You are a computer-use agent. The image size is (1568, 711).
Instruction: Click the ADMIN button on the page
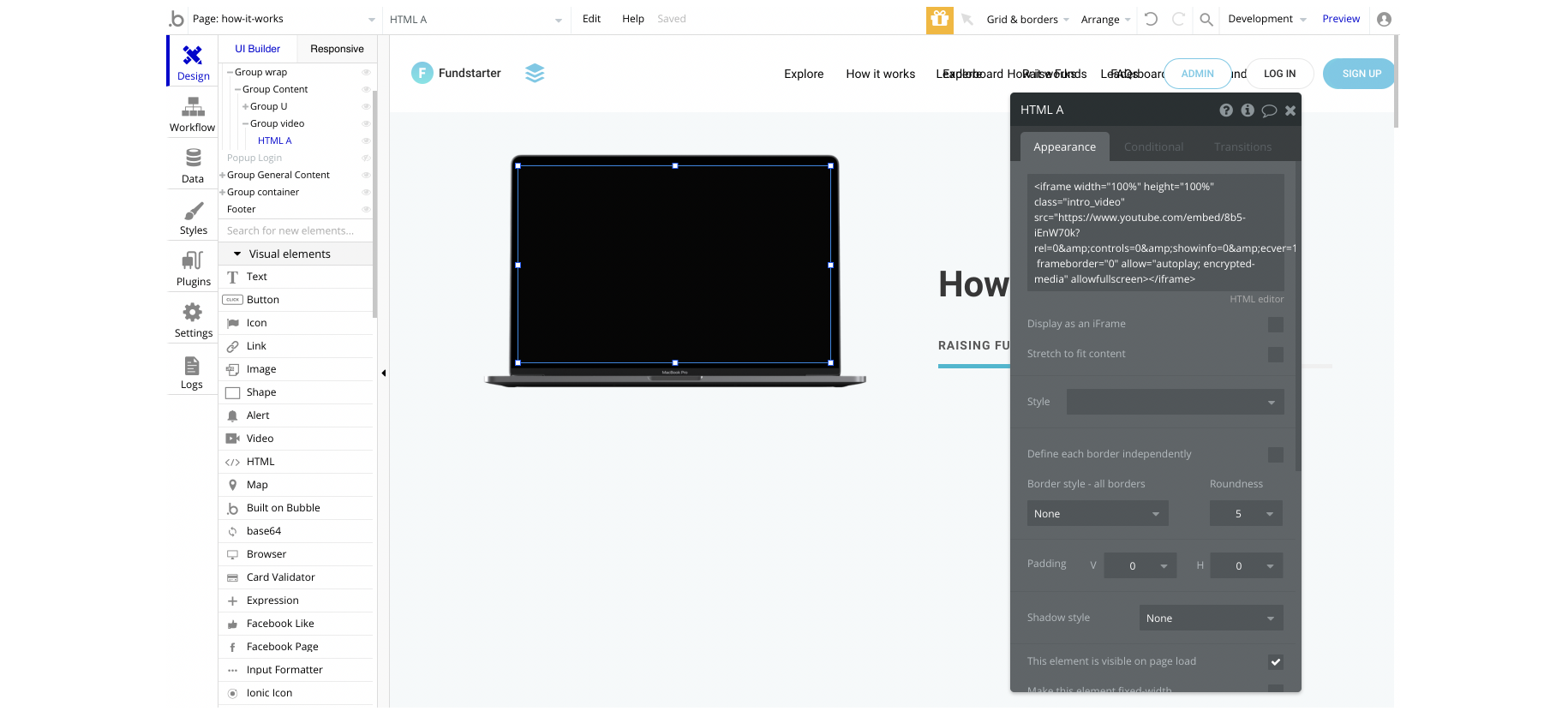tap(1198, 74)
